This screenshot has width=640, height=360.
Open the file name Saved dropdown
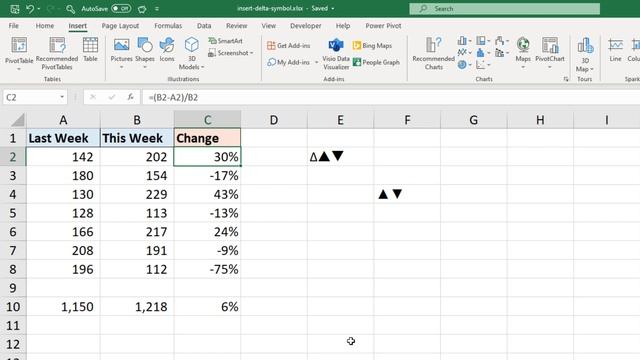[333, 9]
